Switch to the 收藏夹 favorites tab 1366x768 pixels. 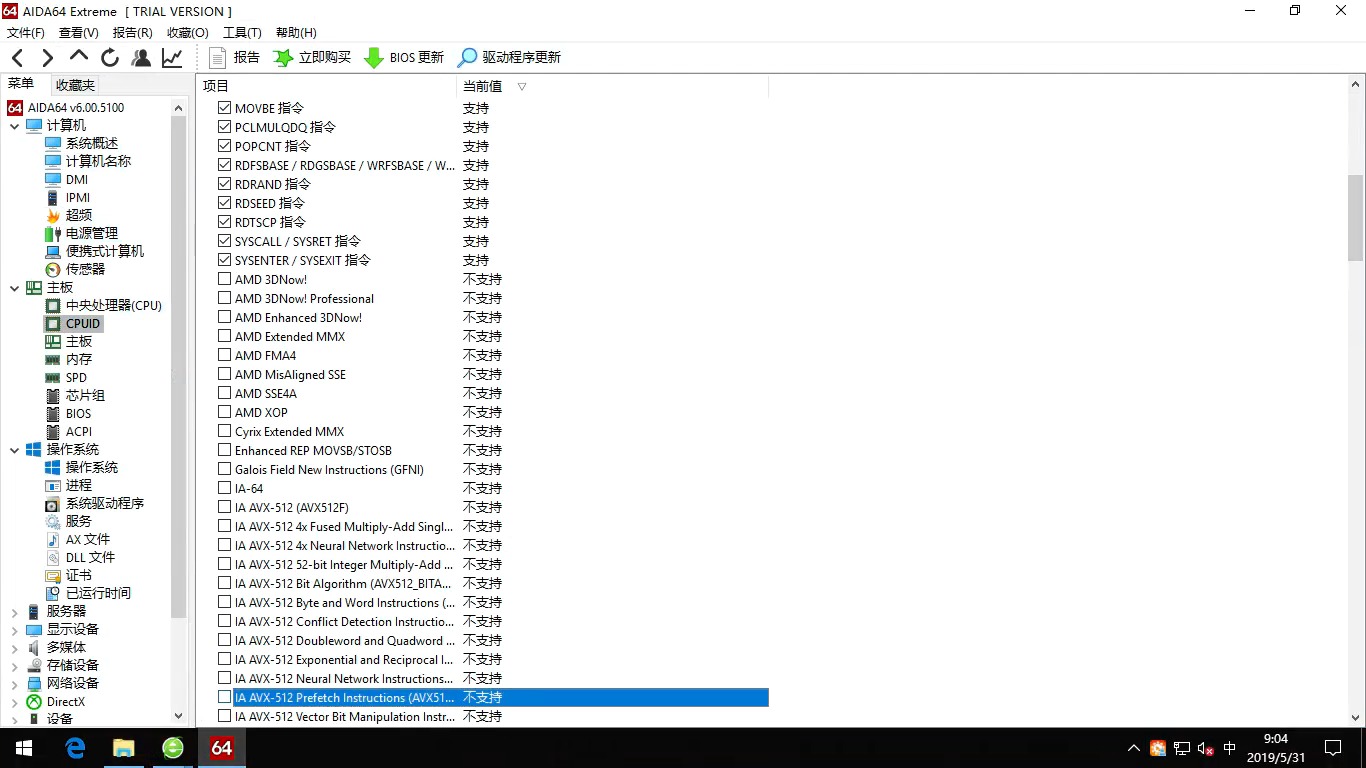point(75,86)
